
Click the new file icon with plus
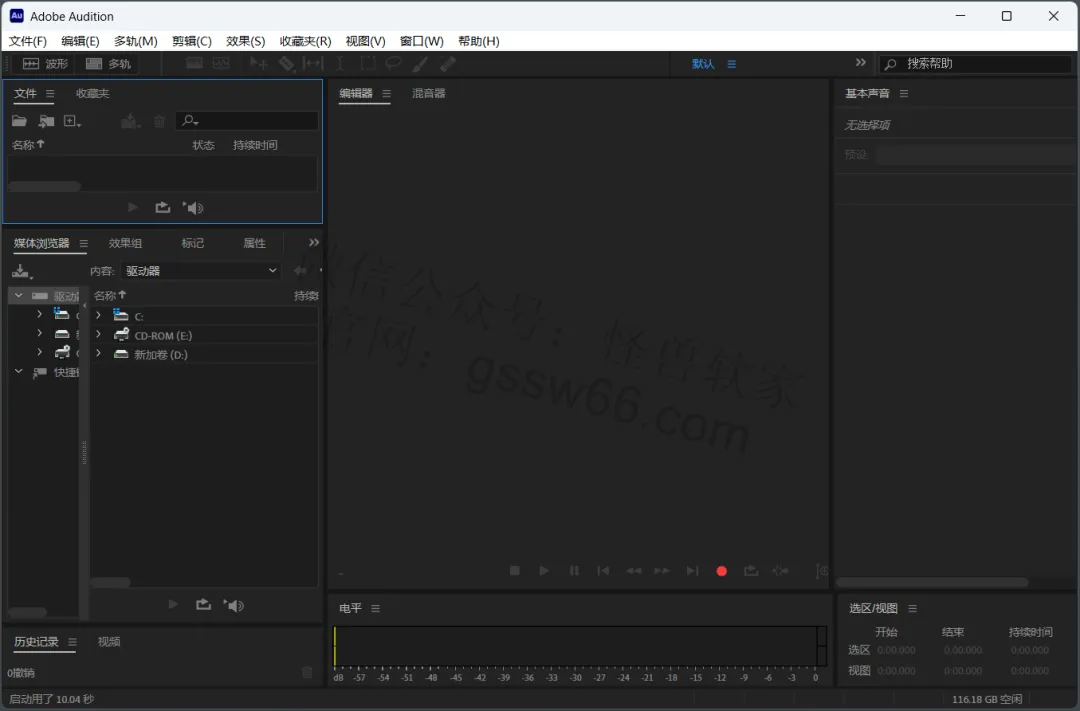pyautogui.click(x=72, y=121)
